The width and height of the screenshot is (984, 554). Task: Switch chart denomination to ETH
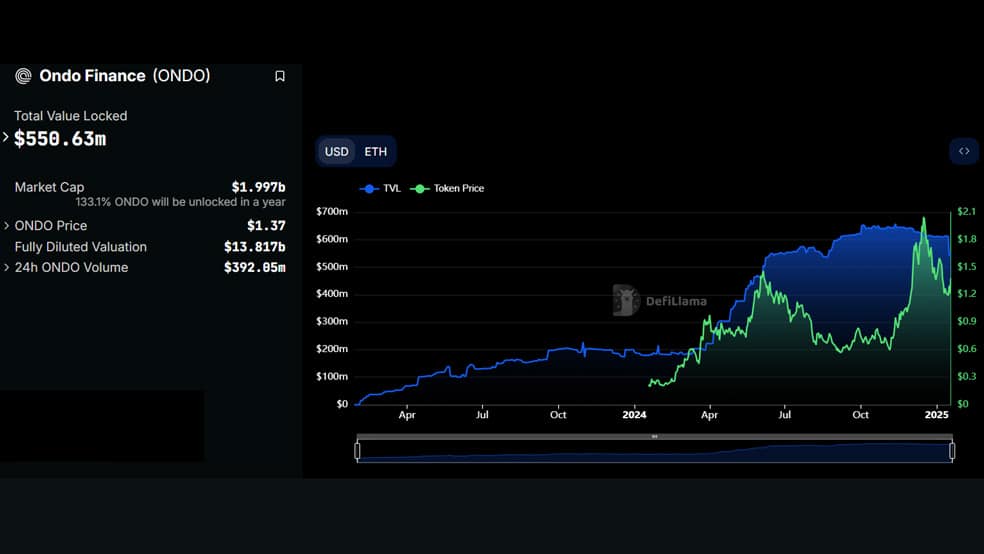coord(375,152)
